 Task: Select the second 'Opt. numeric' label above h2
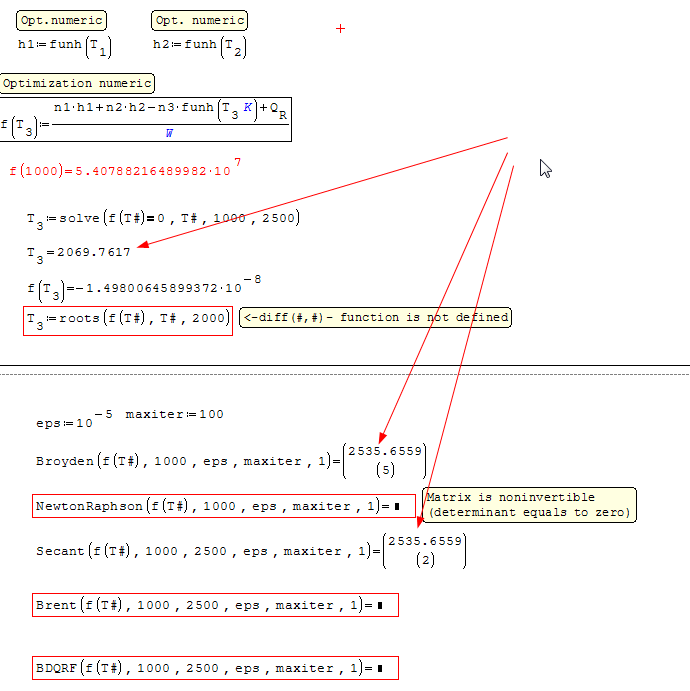coord(199,20)
